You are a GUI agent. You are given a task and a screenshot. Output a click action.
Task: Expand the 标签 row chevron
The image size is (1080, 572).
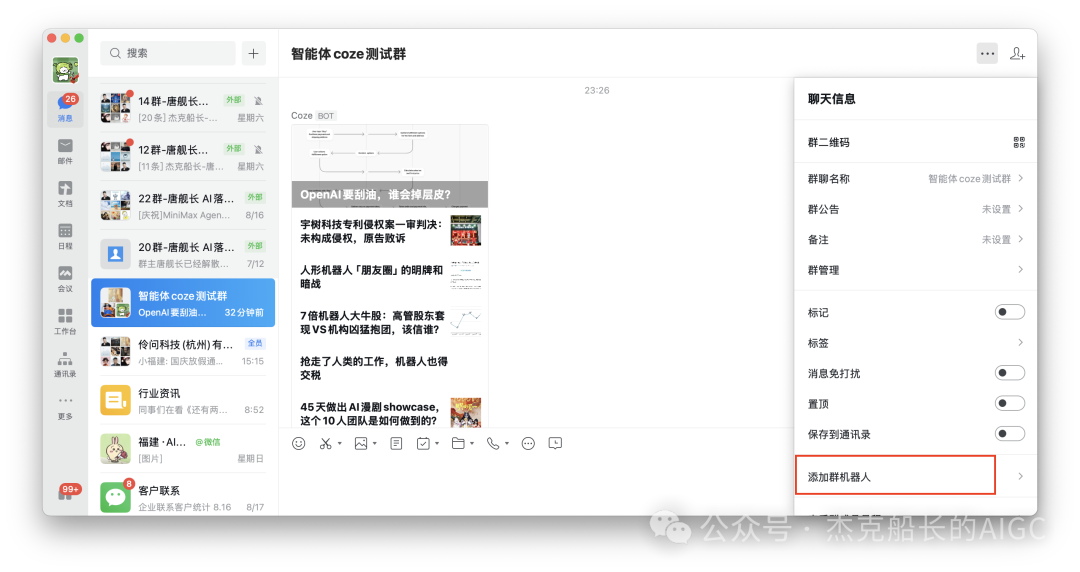(x=1020, y=343)
